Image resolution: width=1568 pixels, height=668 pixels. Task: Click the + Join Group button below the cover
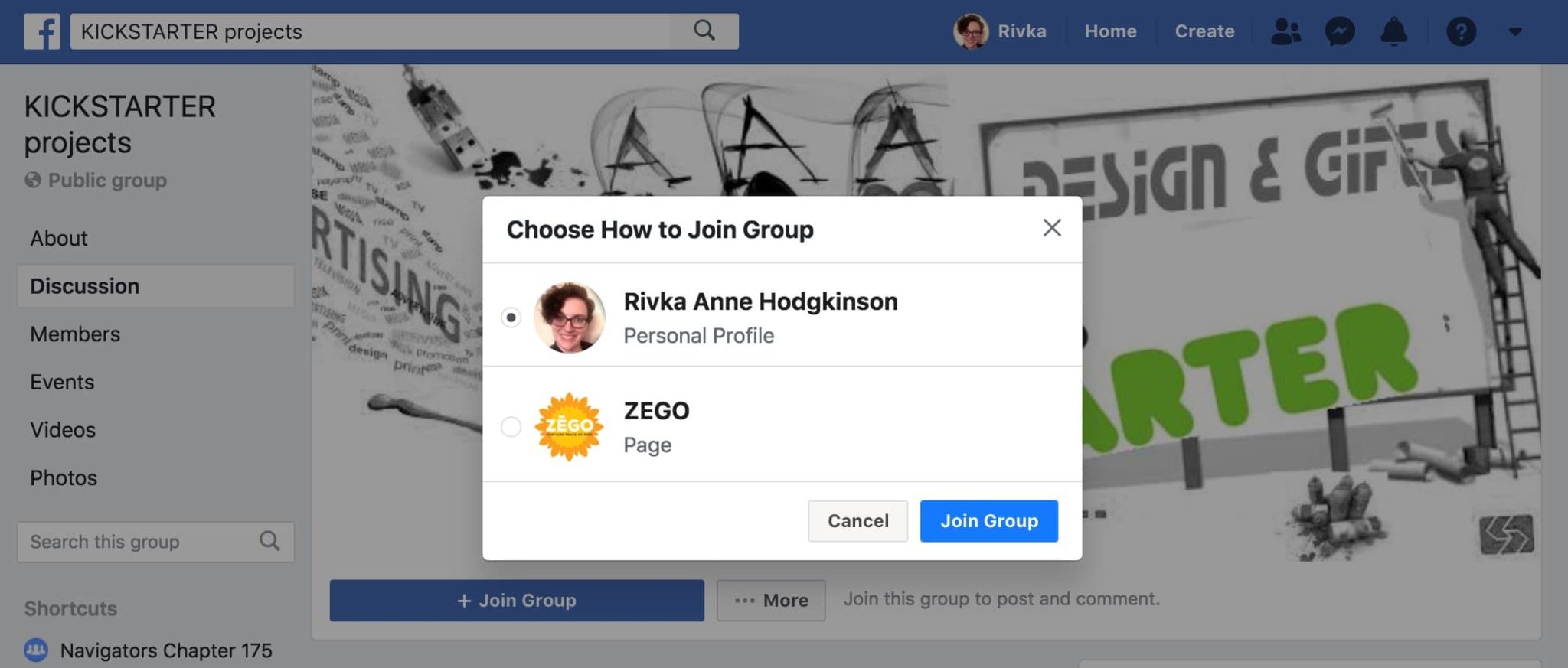pyautogui.click(x=517, y=600)
